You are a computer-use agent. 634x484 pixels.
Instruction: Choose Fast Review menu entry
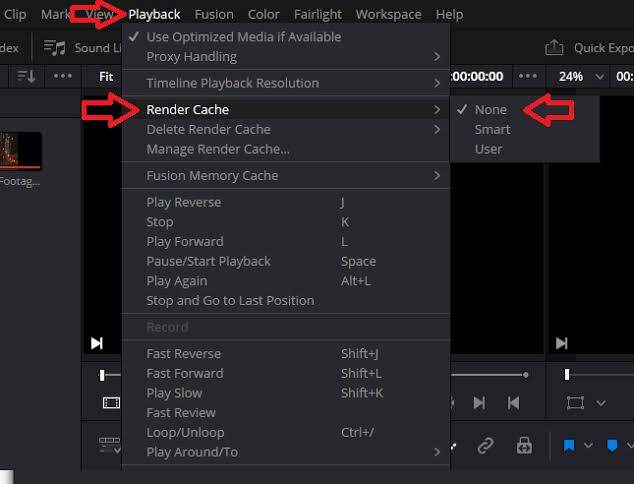click(286, 413)
